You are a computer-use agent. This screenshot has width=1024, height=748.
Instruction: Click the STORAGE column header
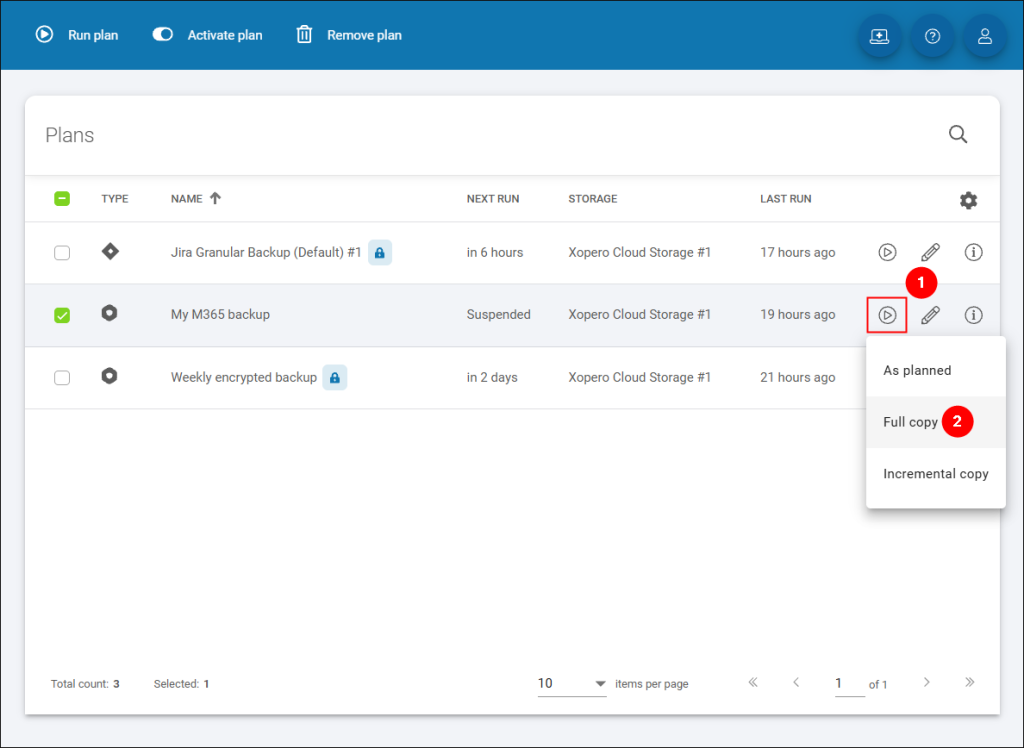click(x=592, y=199)
